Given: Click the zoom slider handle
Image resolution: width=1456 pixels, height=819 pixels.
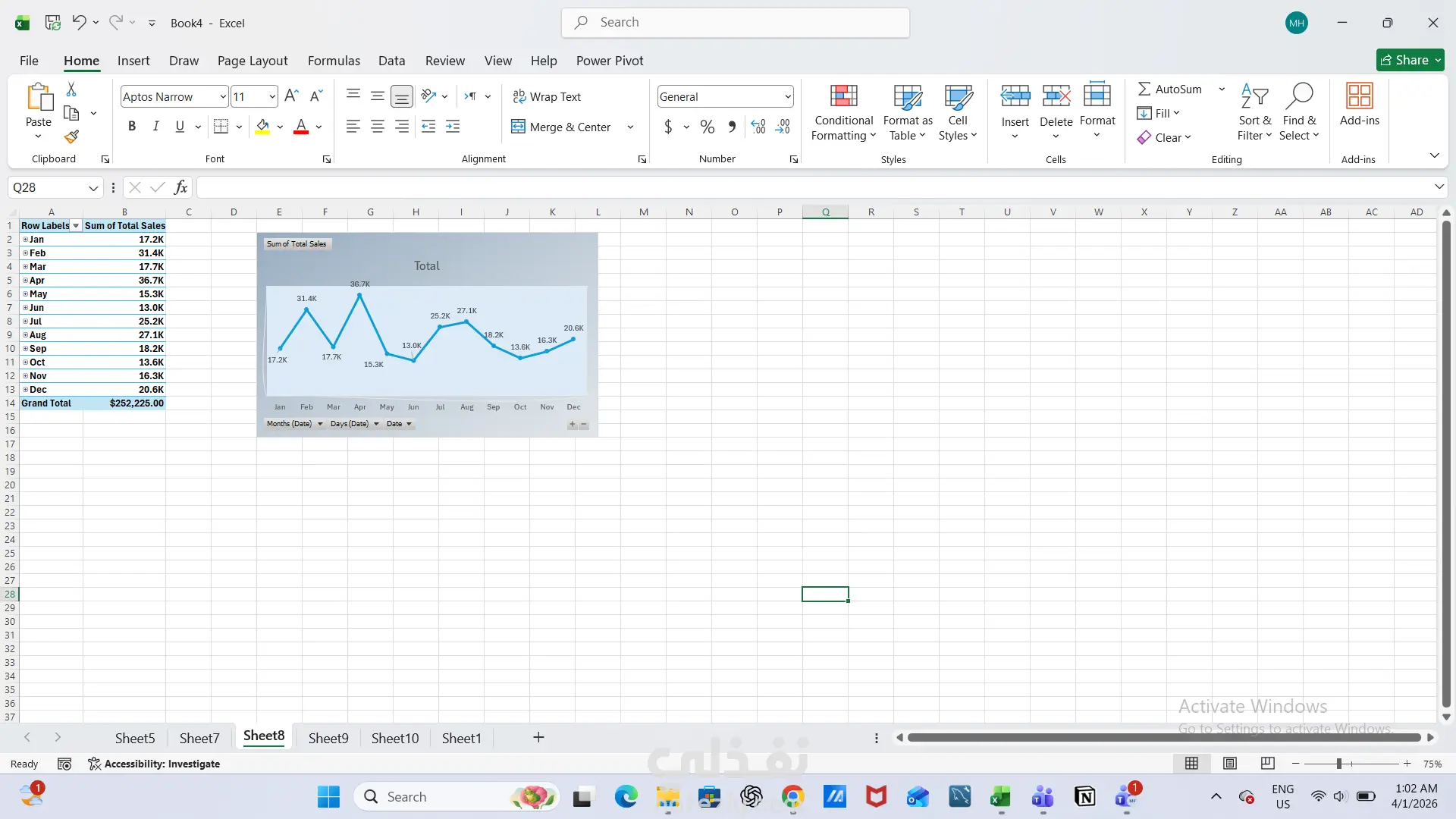Looking at the screenshot, I should pyautogui.click(x=1338, y=764).
